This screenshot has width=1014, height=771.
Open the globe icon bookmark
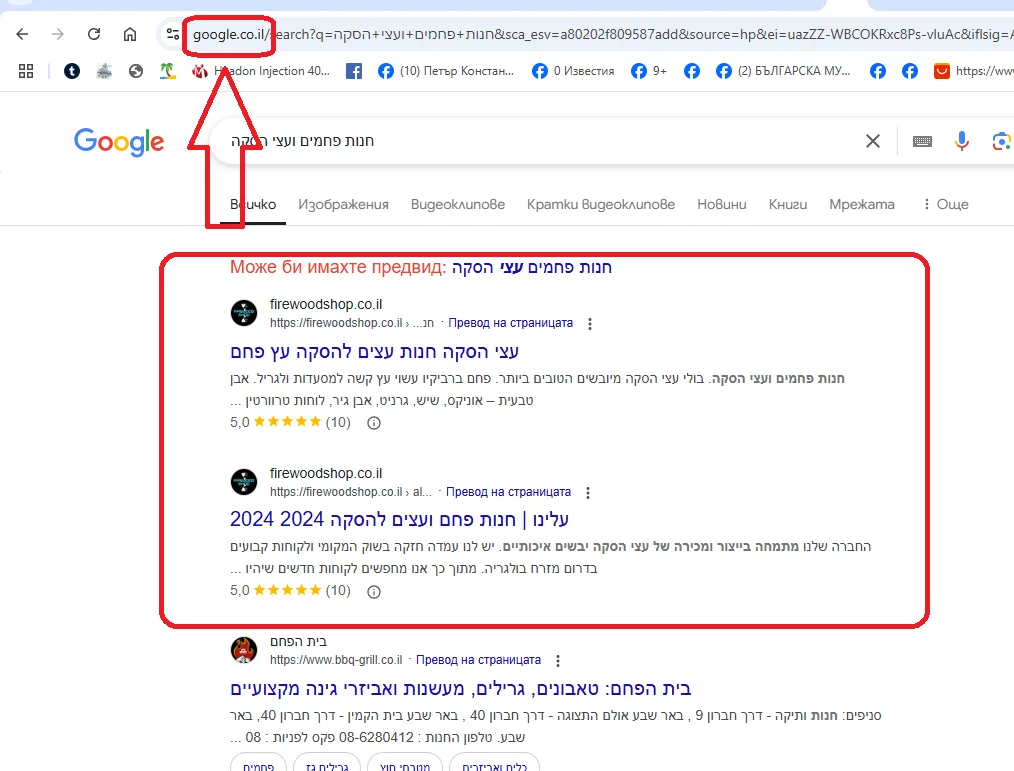[x=136, y=71]
